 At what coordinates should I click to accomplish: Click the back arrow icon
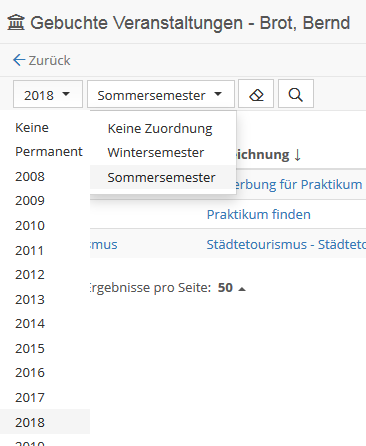tap(19, 60)
